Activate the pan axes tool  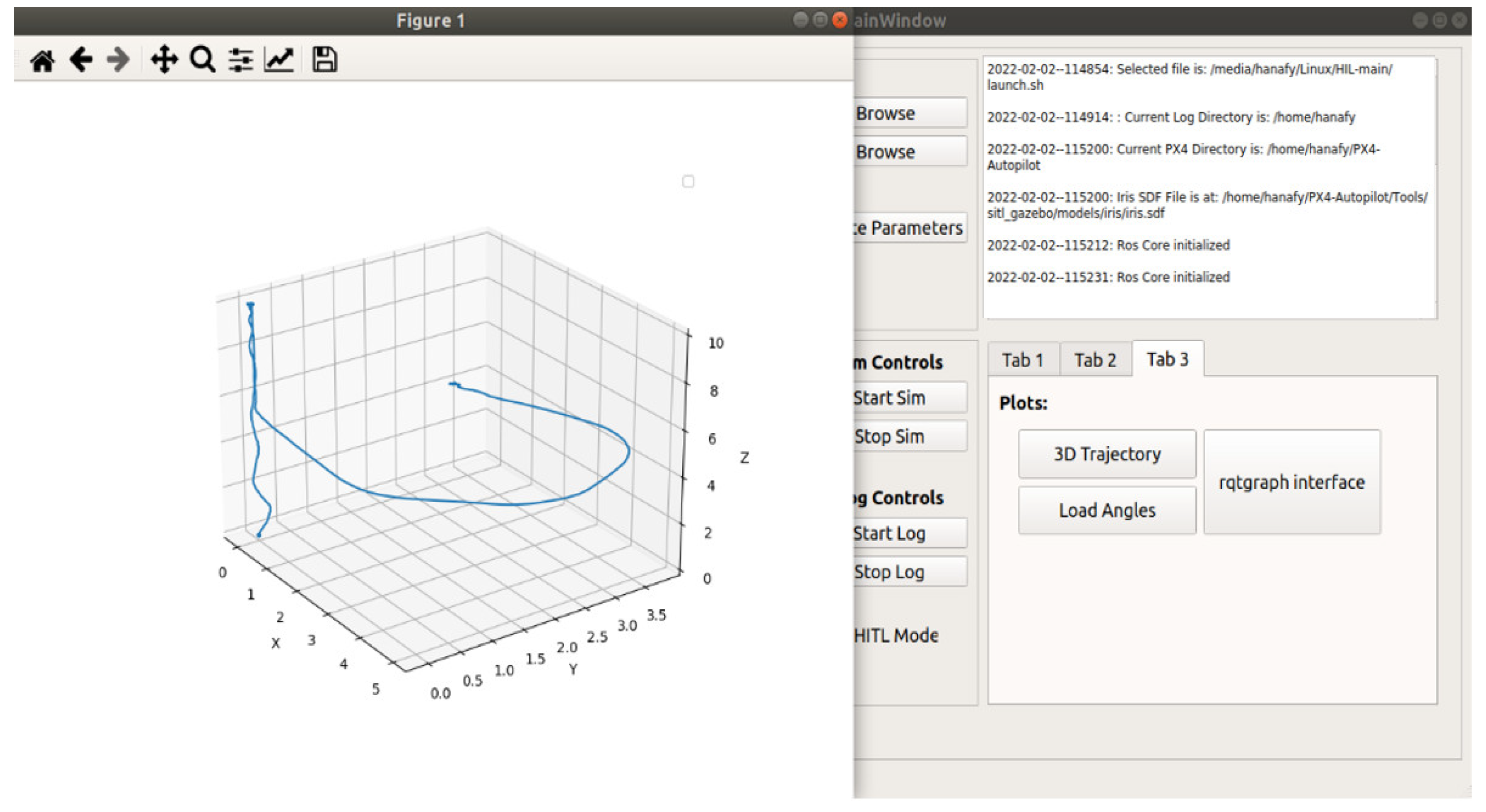(164, 60)
